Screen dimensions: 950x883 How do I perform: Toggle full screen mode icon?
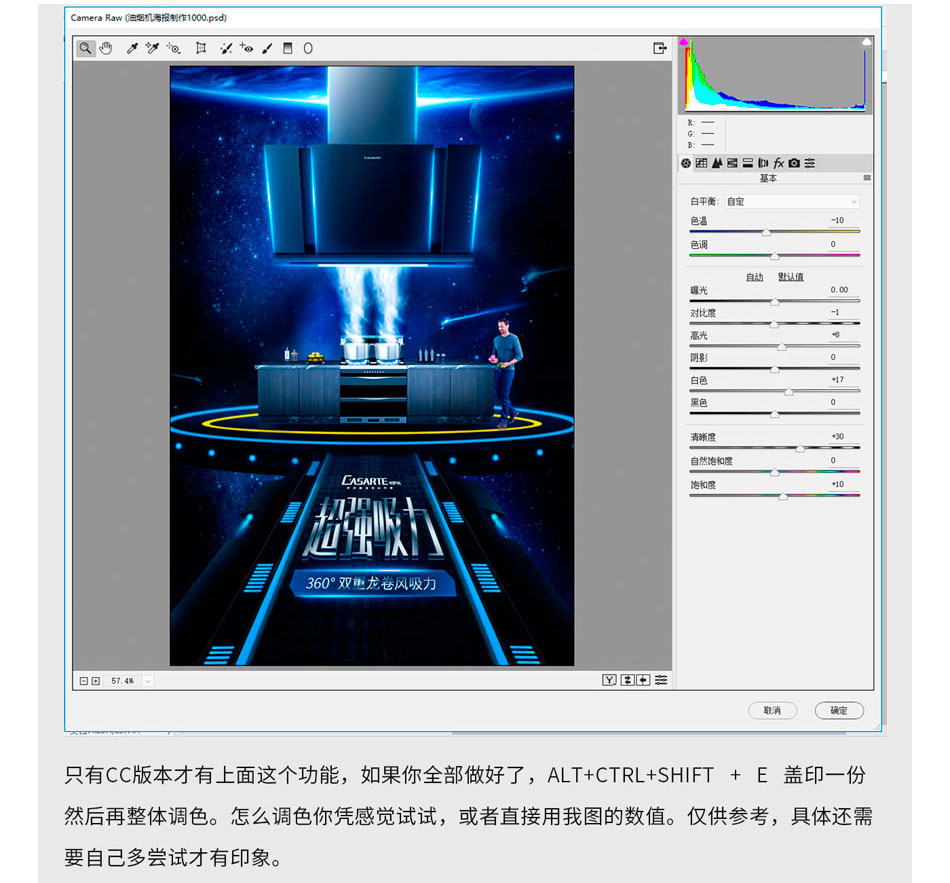click(x=660, y=48)
